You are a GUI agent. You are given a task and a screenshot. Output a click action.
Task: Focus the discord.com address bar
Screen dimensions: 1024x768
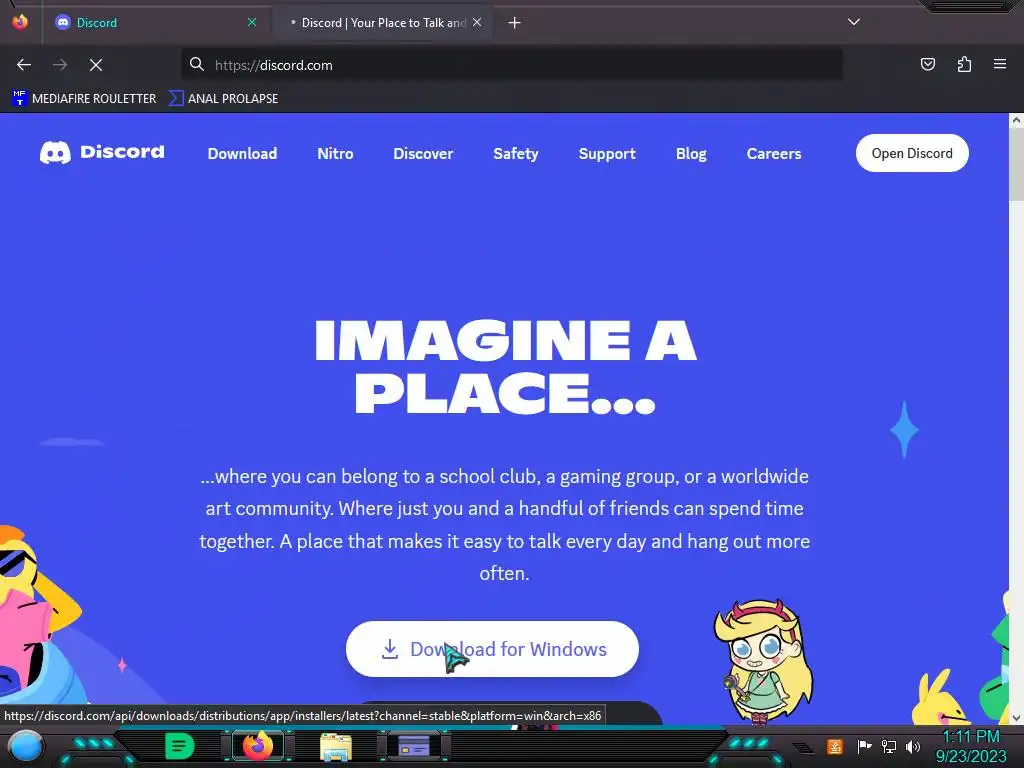click(512, 65)
